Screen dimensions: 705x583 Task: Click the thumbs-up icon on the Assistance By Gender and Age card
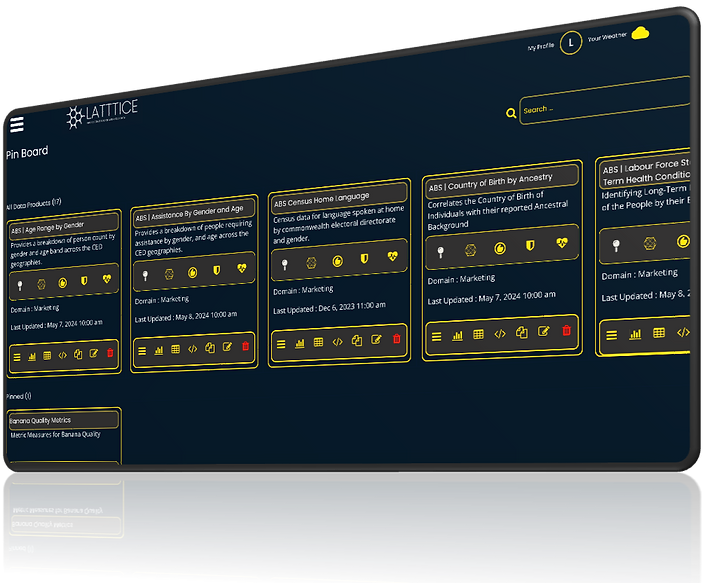pyautogui.click(x=192, y=272)
